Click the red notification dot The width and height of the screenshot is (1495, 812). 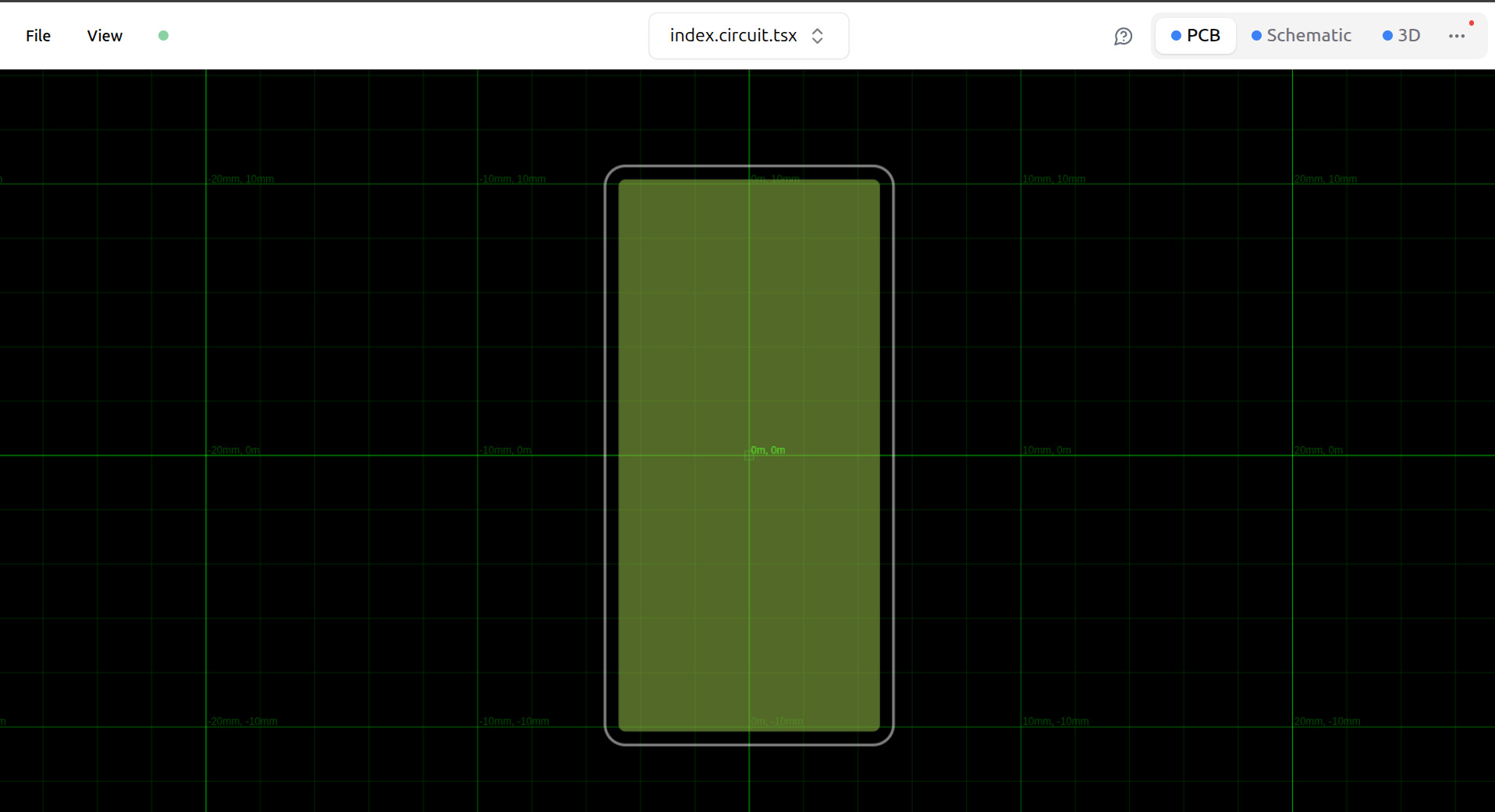tap(1472, 23)
